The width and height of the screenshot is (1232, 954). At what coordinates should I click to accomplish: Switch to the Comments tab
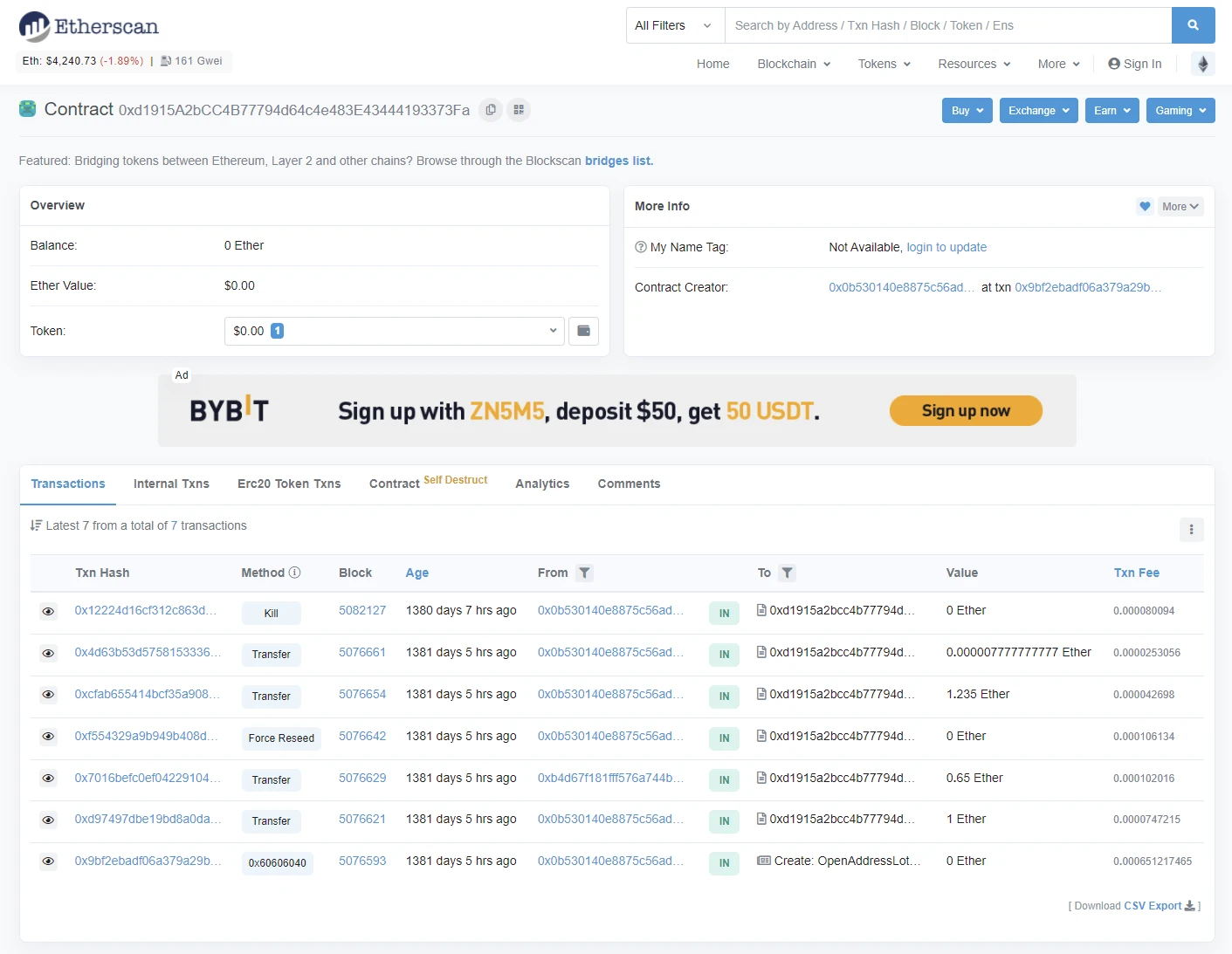tap(629, 484)
